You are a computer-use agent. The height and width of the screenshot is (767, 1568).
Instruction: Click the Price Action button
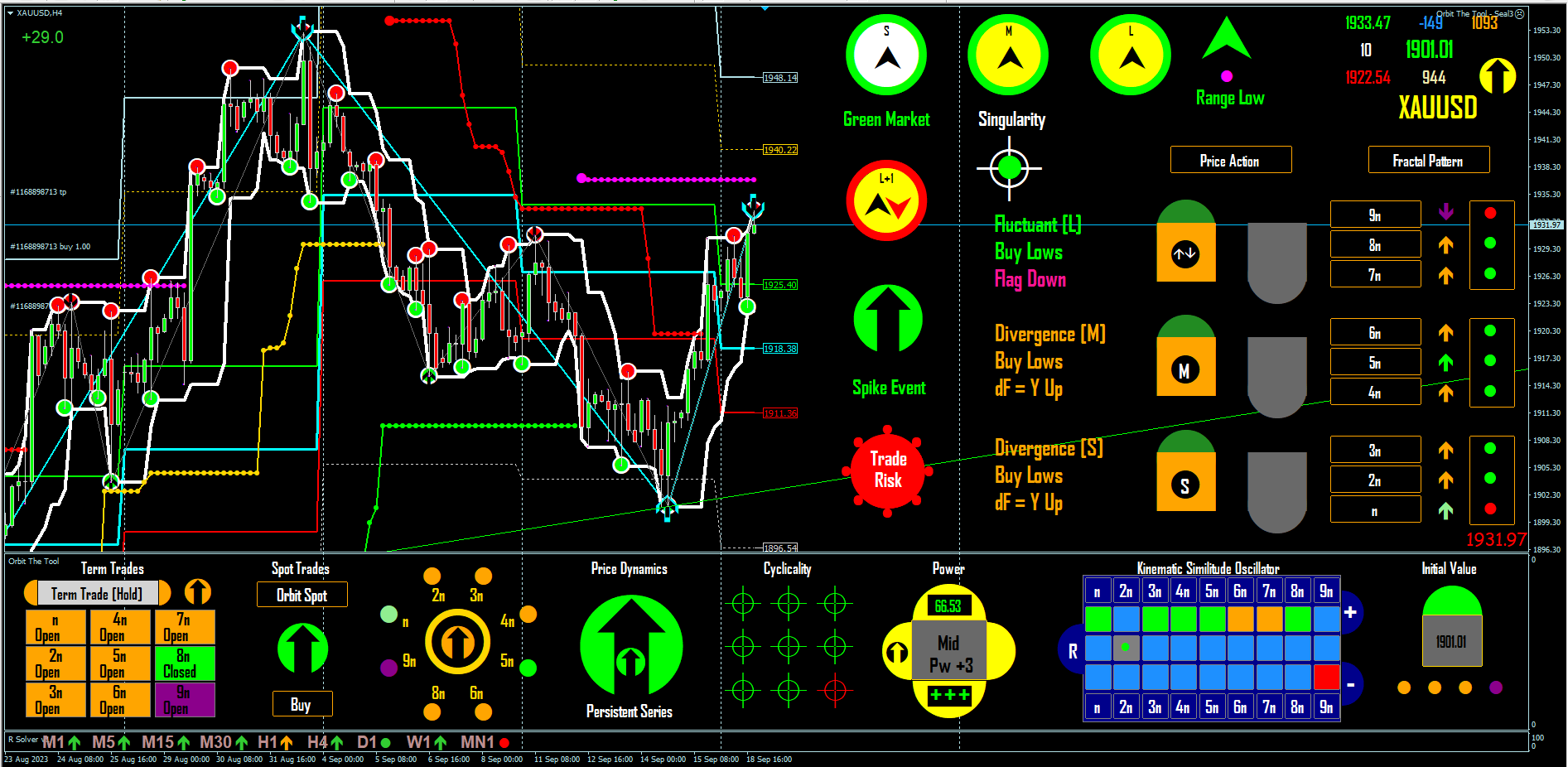tap(1230, 161)
